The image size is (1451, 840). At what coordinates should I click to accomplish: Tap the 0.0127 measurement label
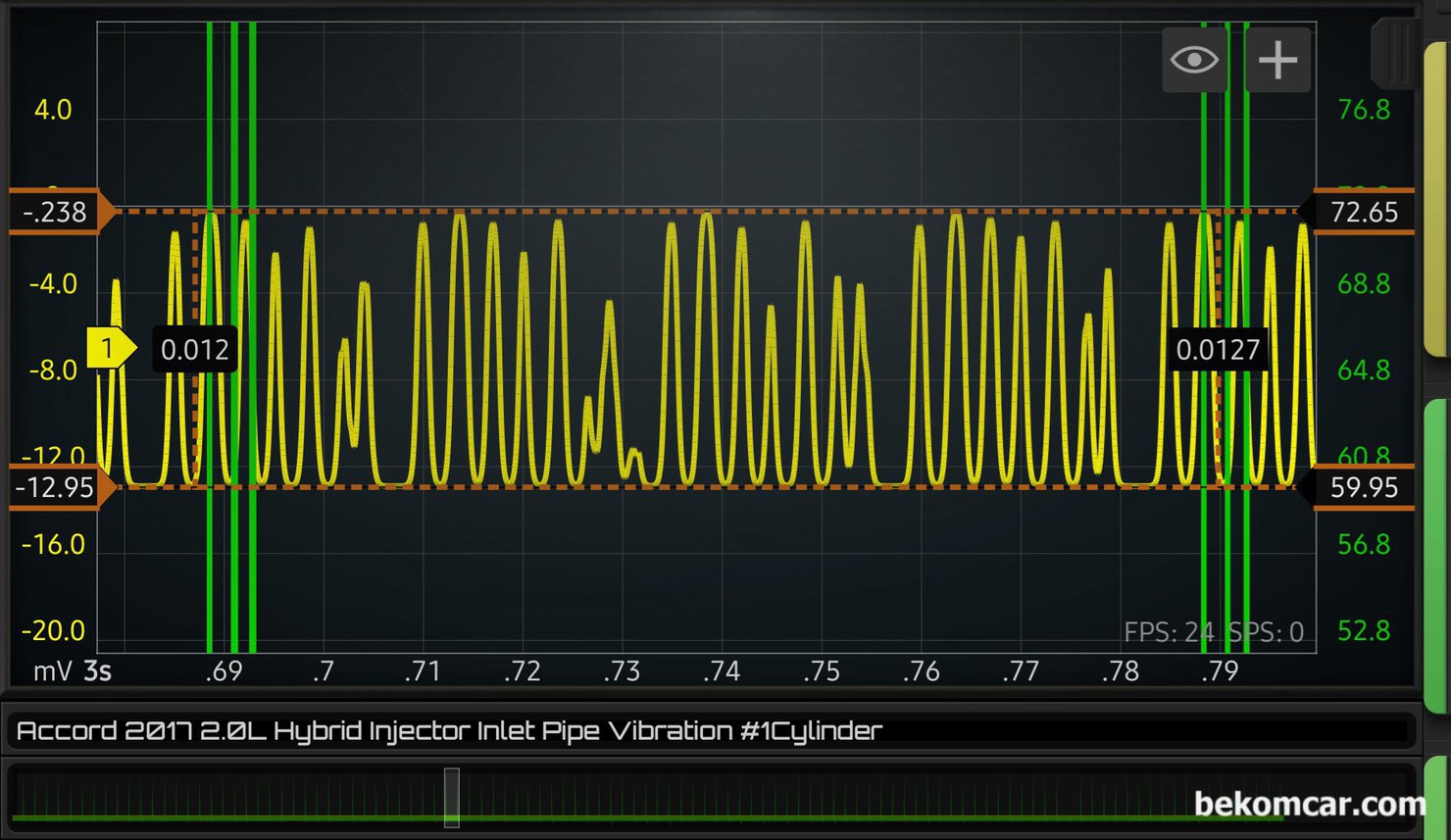[x=1217, y=350]
